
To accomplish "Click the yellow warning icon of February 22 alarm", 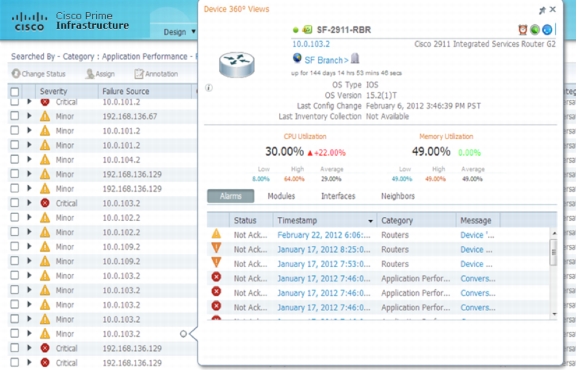I will click(x=216, y=234).
